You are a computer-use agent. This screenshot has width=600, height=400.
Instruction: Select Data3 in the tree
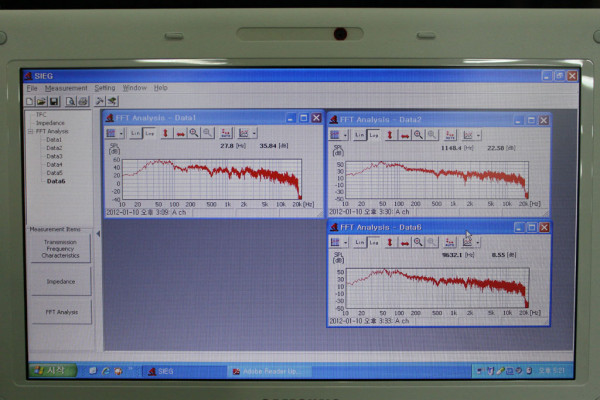[x=54, y=156]
